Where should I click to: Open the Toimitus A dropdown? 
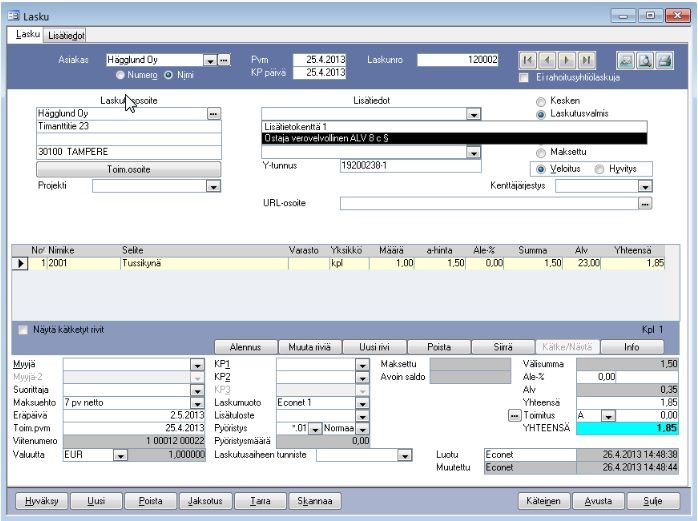point(609,416)
